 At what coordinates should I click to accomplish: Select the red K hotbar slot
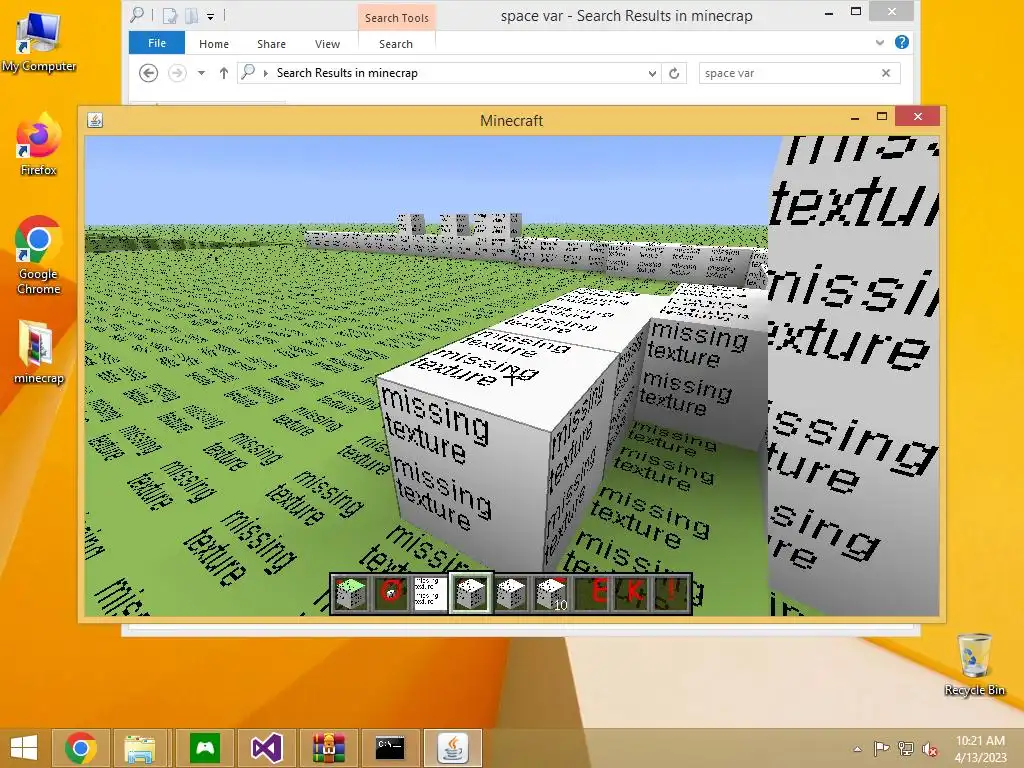coord(633,592)
